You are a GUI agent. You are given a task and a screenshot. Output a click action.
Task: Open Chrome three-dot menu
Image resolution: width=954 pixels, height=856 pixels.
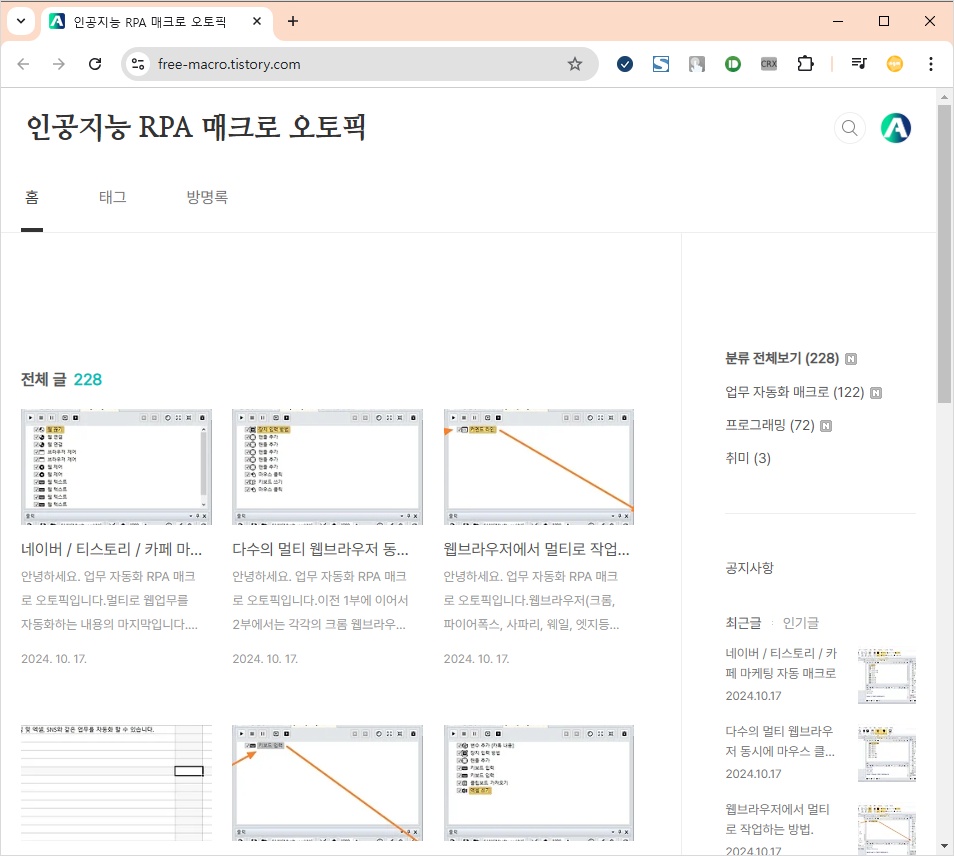pyautogui.click(x=930, y=64)
